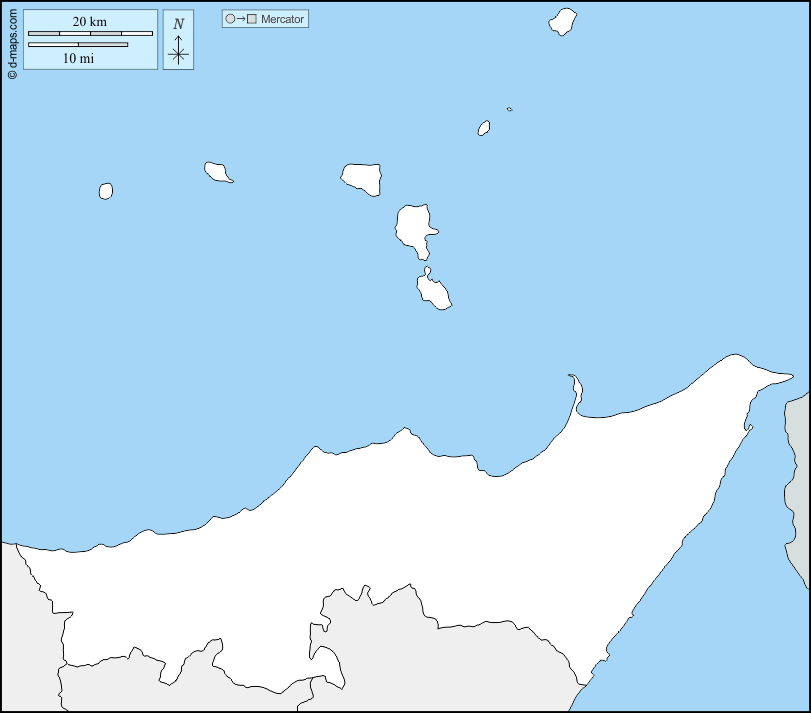The image size is (811, 713).
Task: Click the north arrow compass icon
Action: 178,52
